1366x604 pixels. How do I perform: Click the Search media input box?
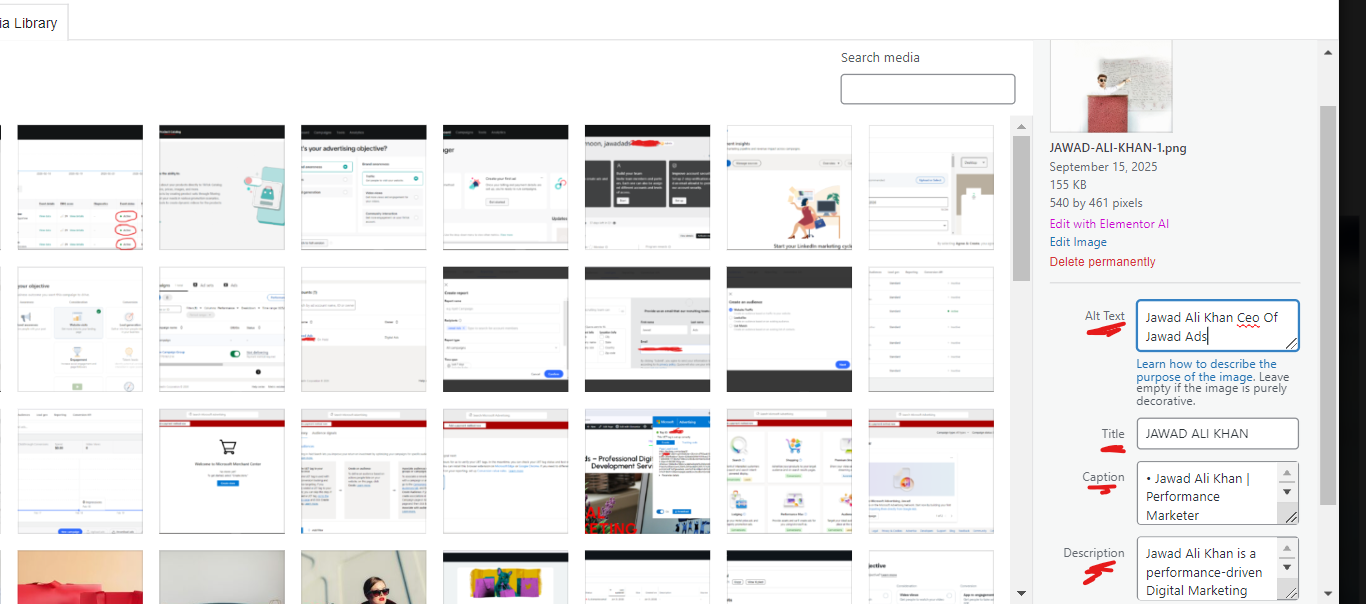(x=927, y=89)
